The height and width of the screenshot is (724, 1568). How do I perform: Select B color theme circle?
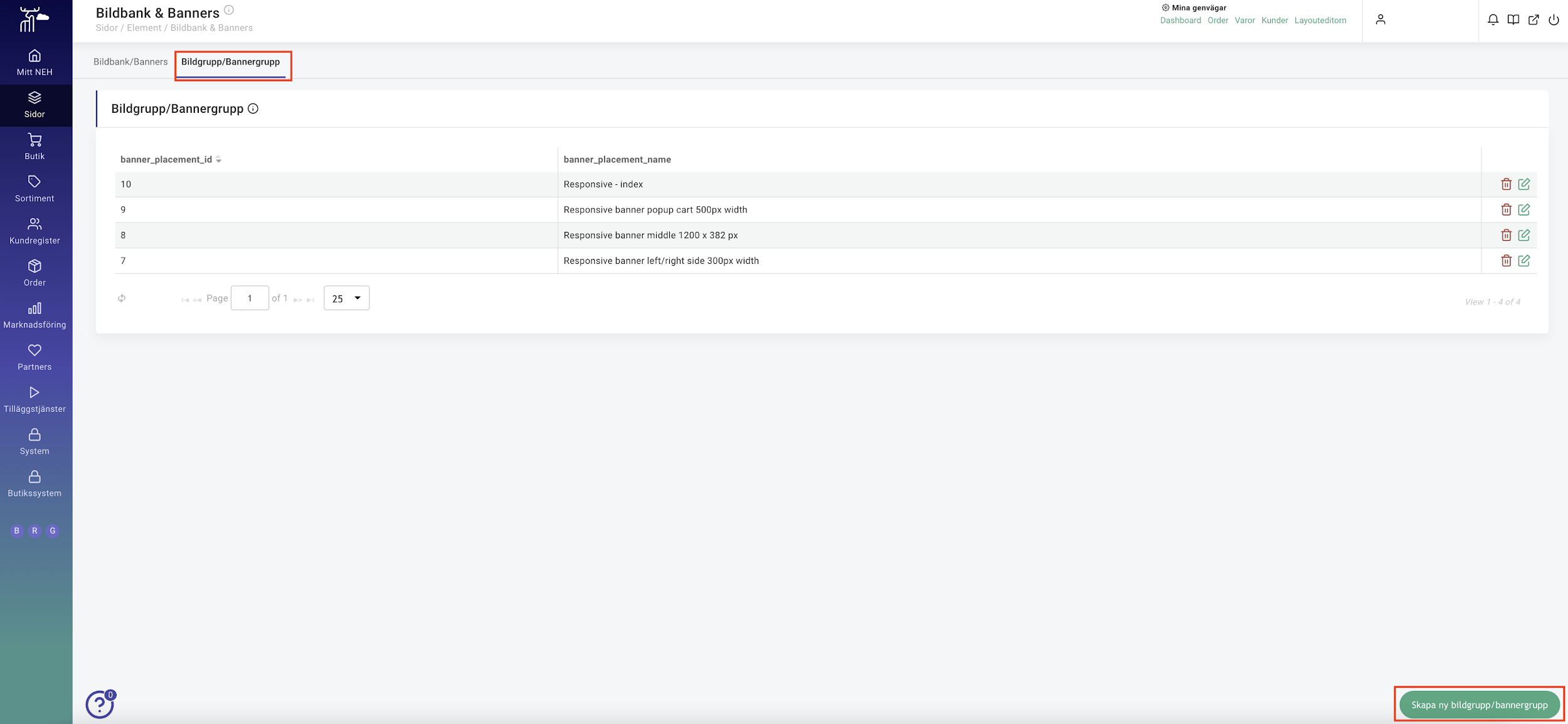17,531
